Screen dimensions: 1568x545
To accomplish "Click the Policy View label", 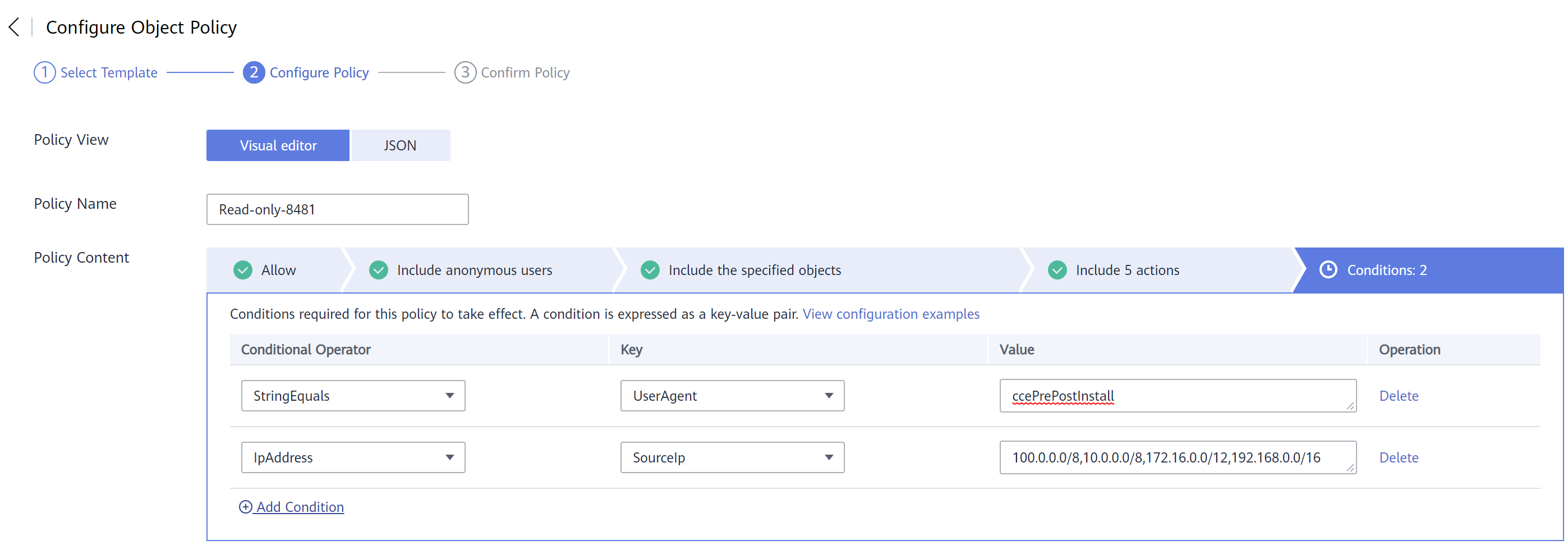I will click(x=71, y=139).
